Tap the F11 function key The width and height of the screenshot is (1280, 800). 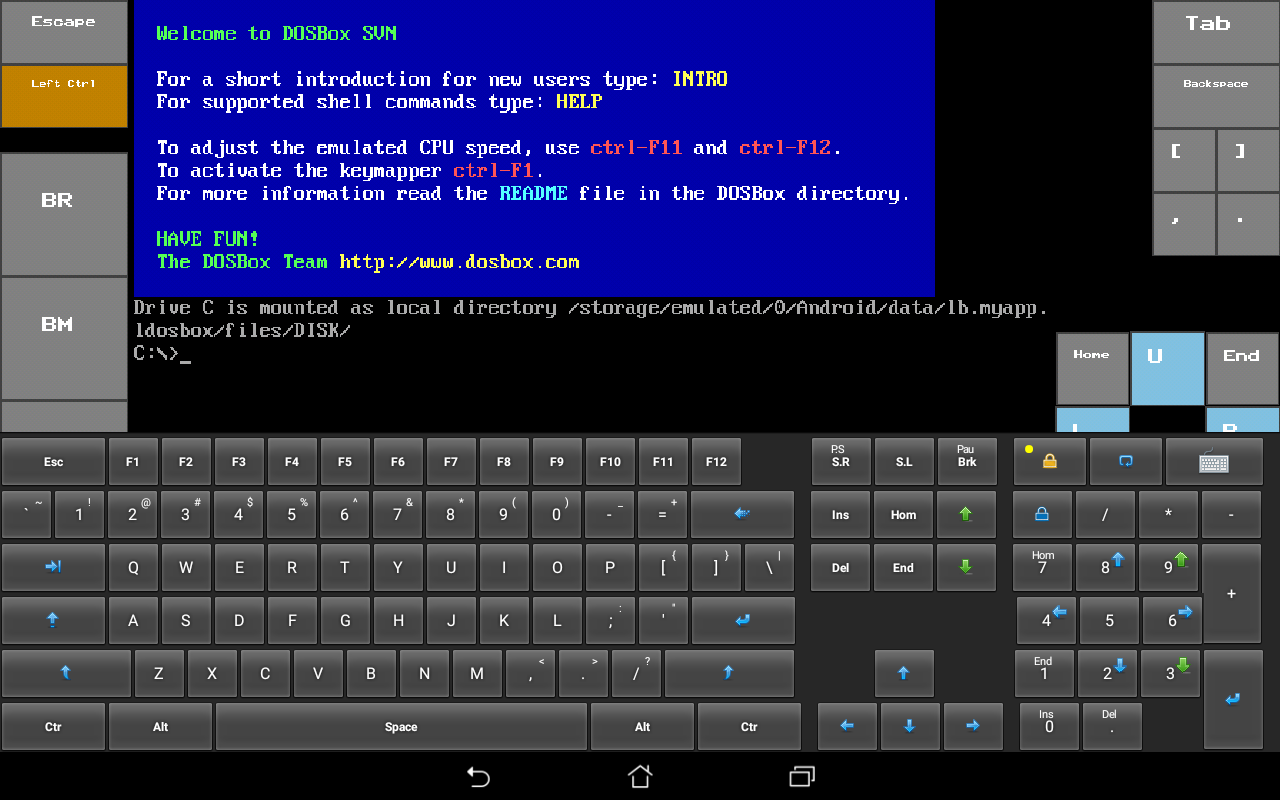[x=663, y=461]
